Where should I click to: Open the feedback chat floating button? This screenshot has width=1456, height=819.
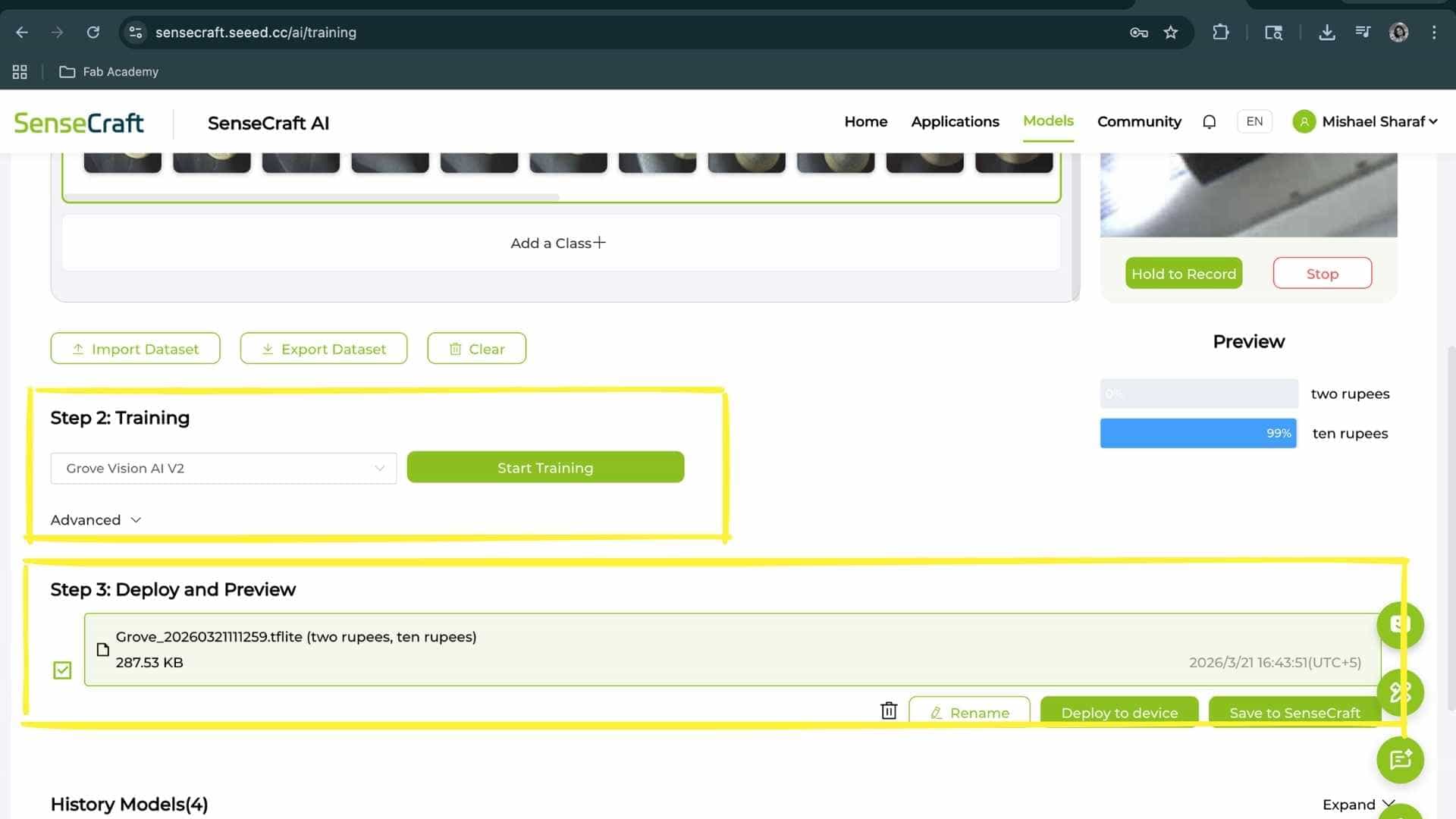pyautogui.click(x=1400, y=759)
